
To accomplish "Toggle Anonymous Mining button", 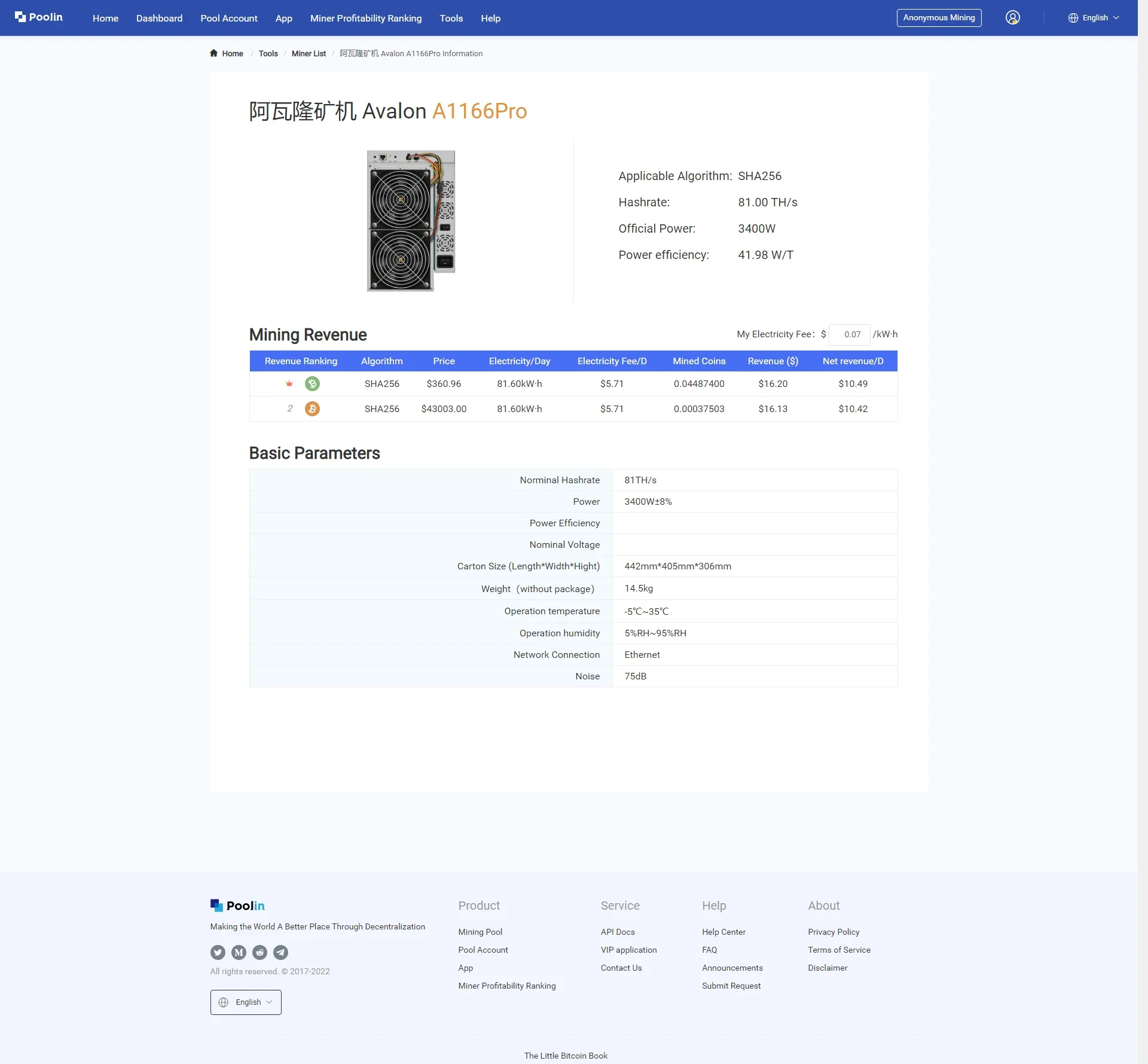I will (938, 17).
